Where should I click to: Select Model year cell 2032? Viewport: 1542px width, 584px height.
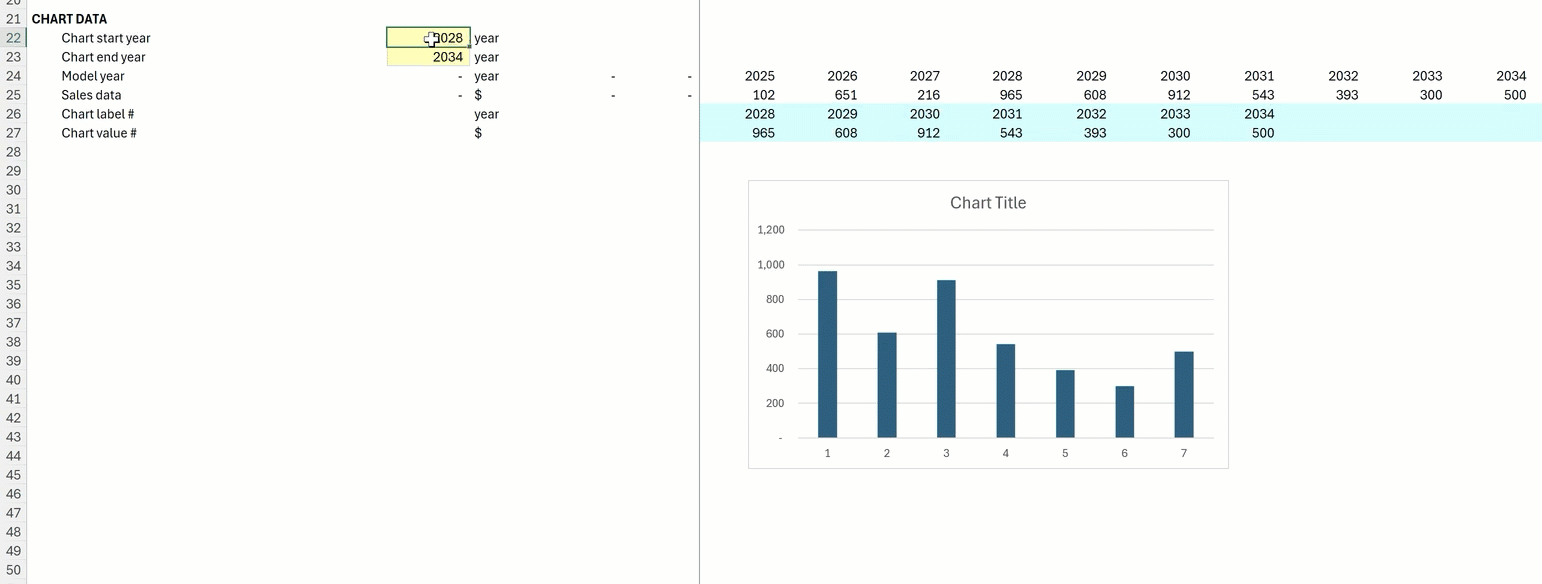coord(1343,76)
